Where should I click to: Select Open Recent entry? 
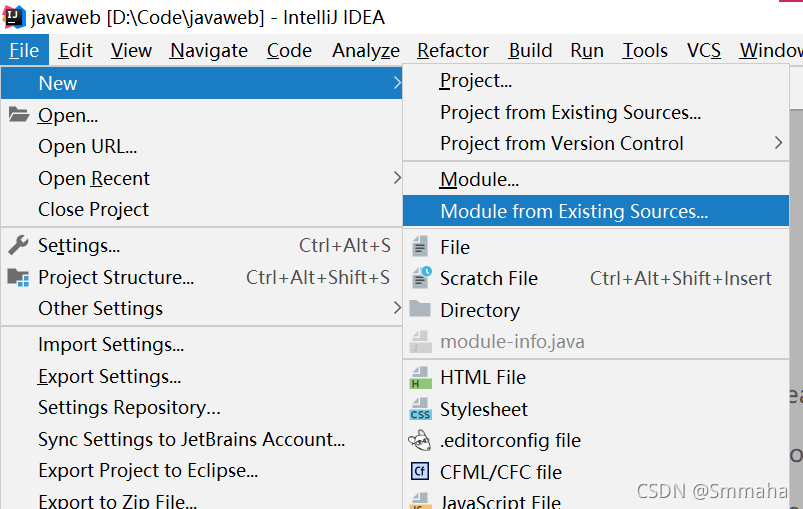coord(201,178)
